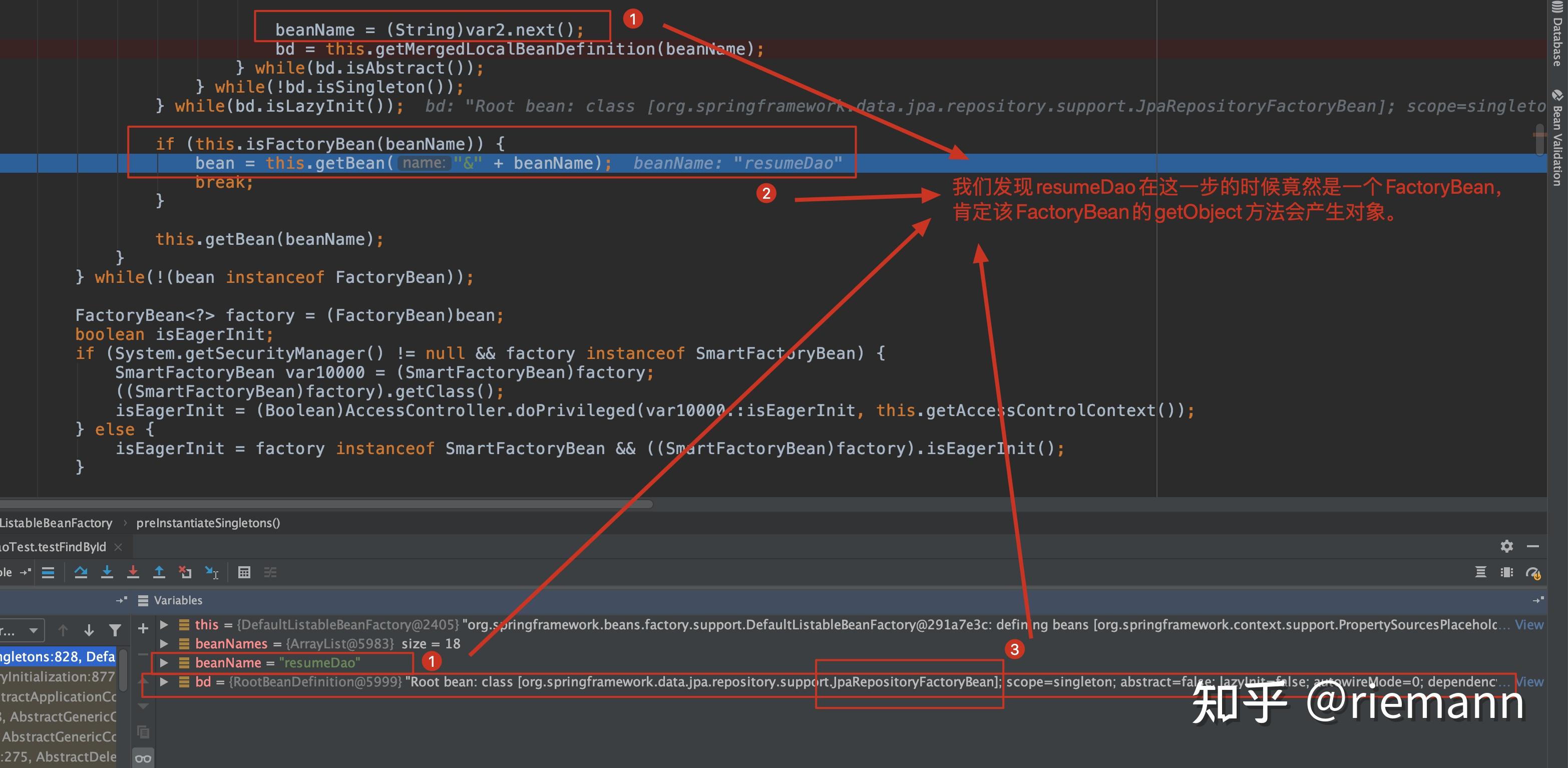Image resolution: width=1568 pixels, height=768 pixels.
Task: Click the Show Execution Point icon
Action: [x=48, y=572]
